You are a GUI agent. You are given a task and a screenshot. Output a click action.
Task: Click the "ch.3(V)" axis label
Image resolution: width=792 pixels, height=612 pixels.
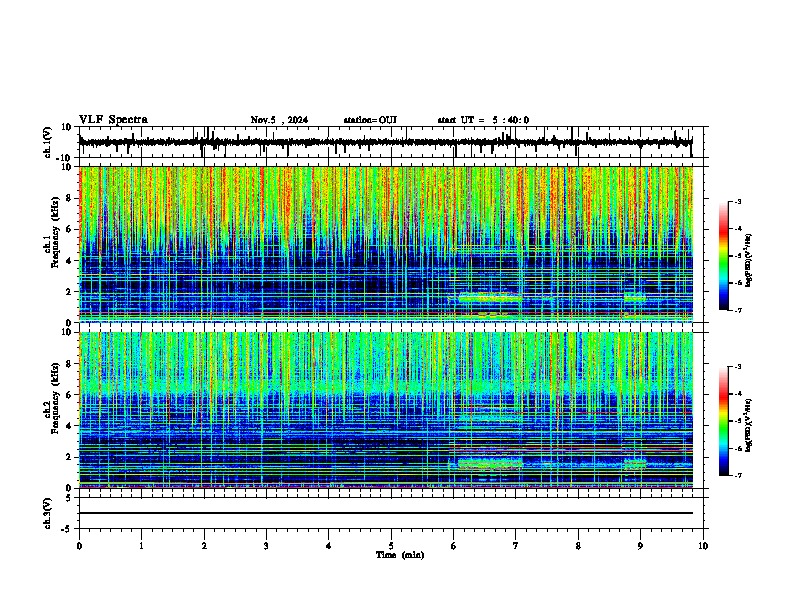(x=48, y=513)
